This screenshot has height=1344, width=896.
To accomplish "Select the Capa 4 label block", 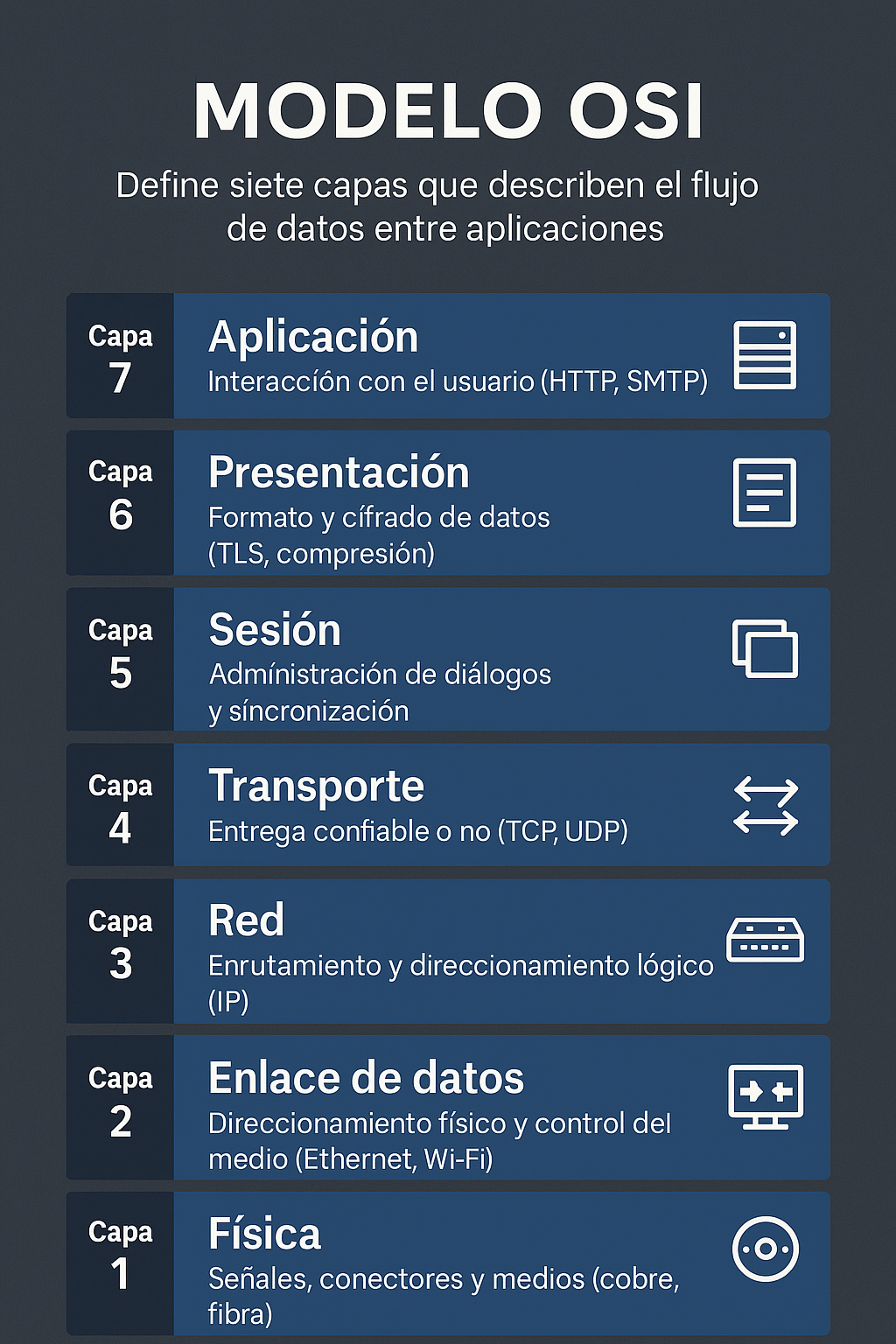I will 121,805.
